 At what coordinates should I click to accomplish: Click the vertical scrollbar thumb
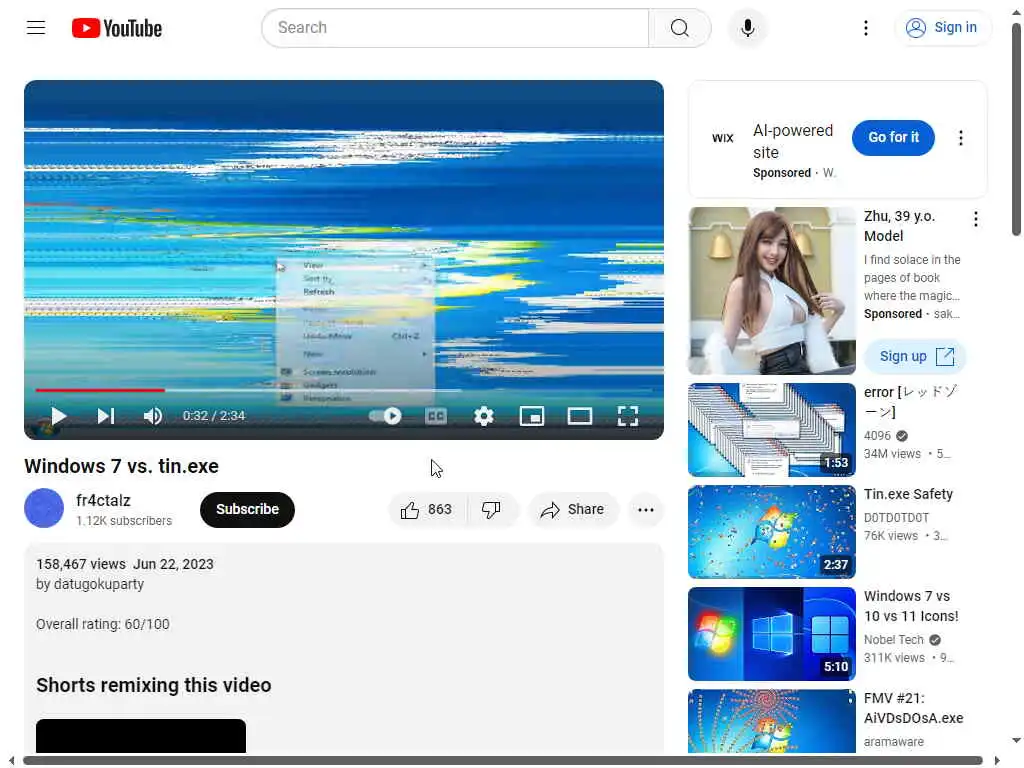(x=1016, y=129)
